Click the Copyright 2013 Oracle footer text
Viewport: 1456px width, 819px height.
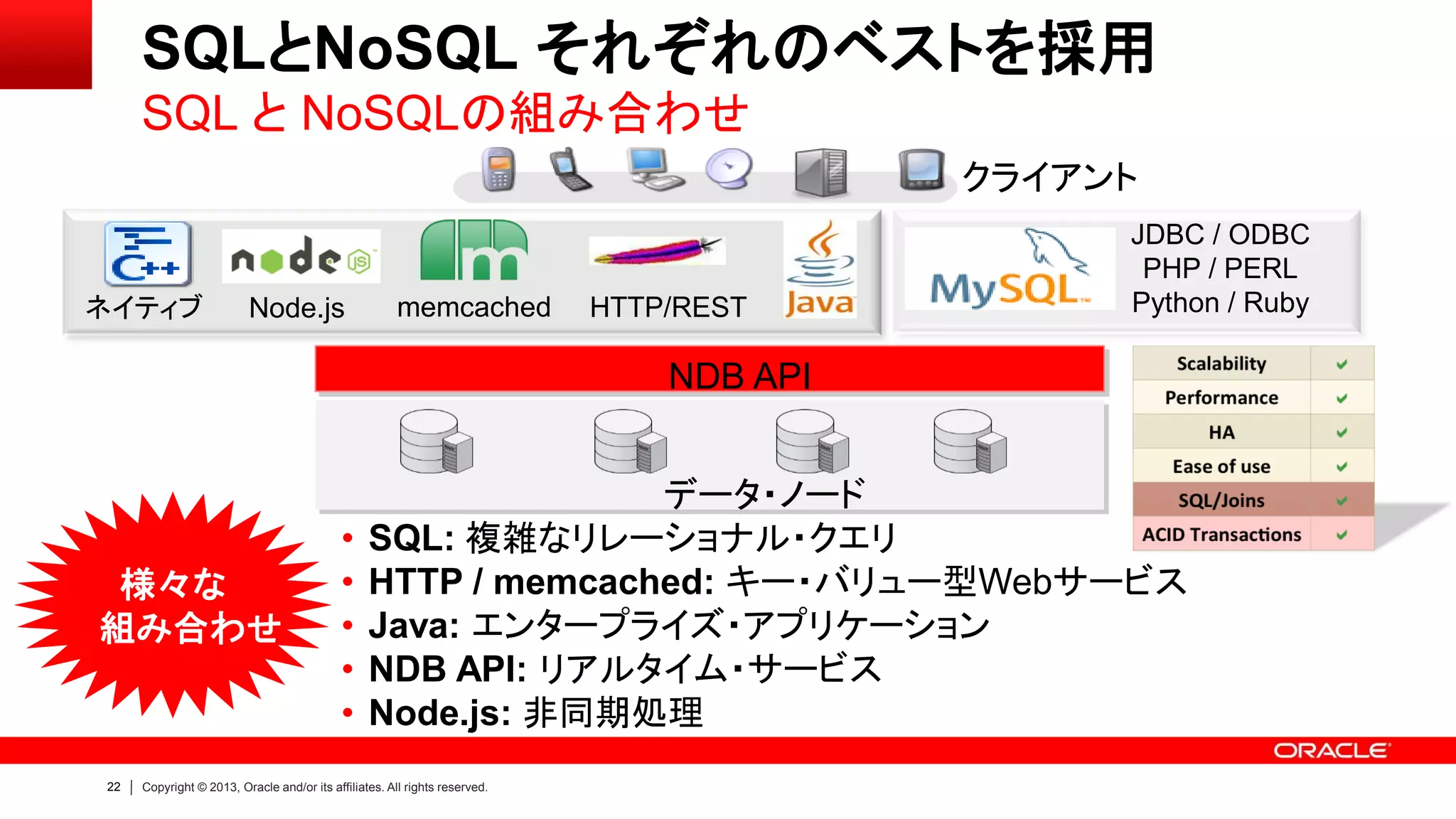coord(315,787)
